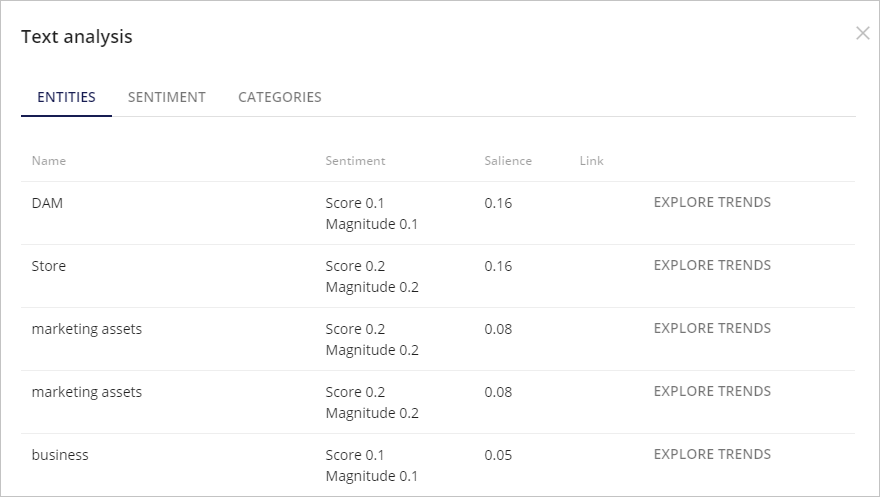The width and height of the screenshot is (880, 497).
Task: Click business row's Magnitude 0.1 text
Action: point(372,476)
